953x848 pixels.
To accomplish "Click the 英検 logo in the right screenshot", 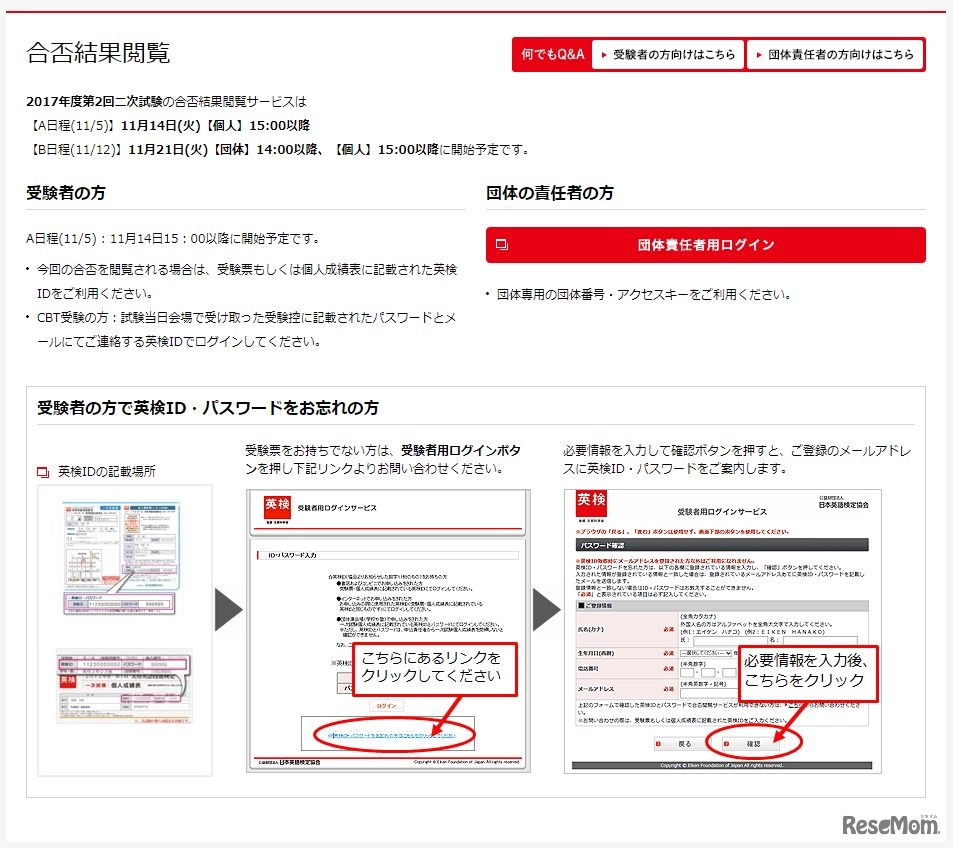I will point(591,505).
